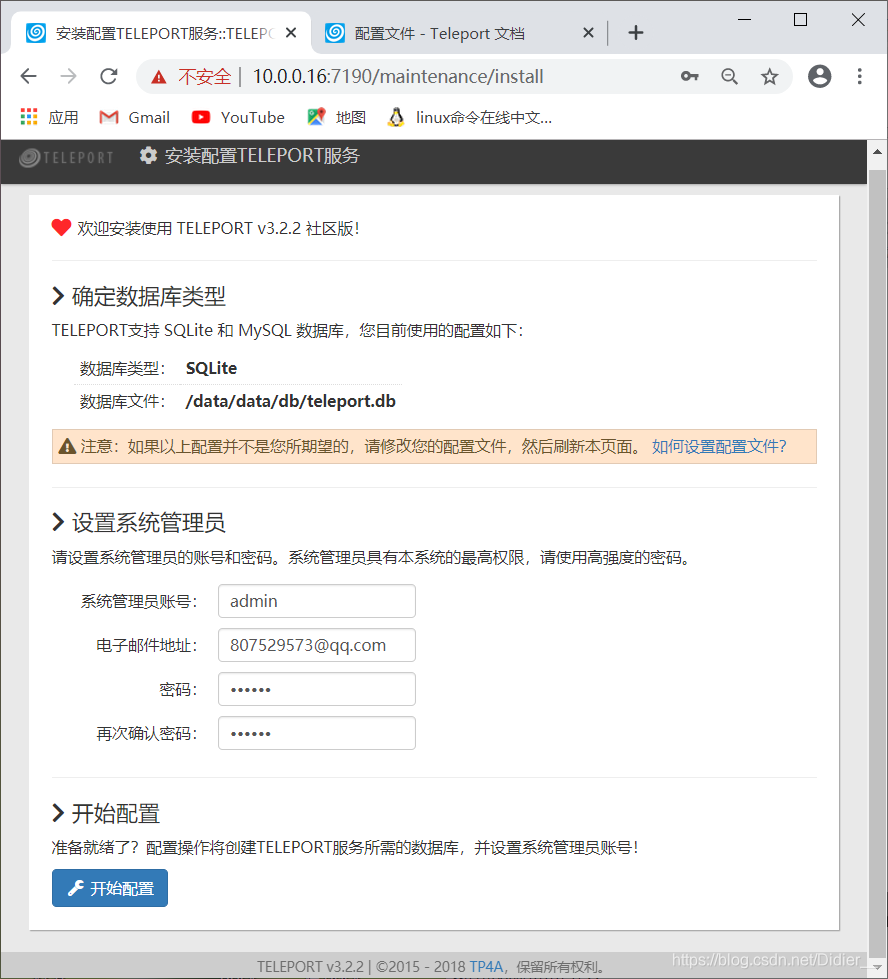Image resolution: width=888 pixels, height=979 pixels.
Task: Click the warning triangle in the 注意 notice
Action: 67,446
